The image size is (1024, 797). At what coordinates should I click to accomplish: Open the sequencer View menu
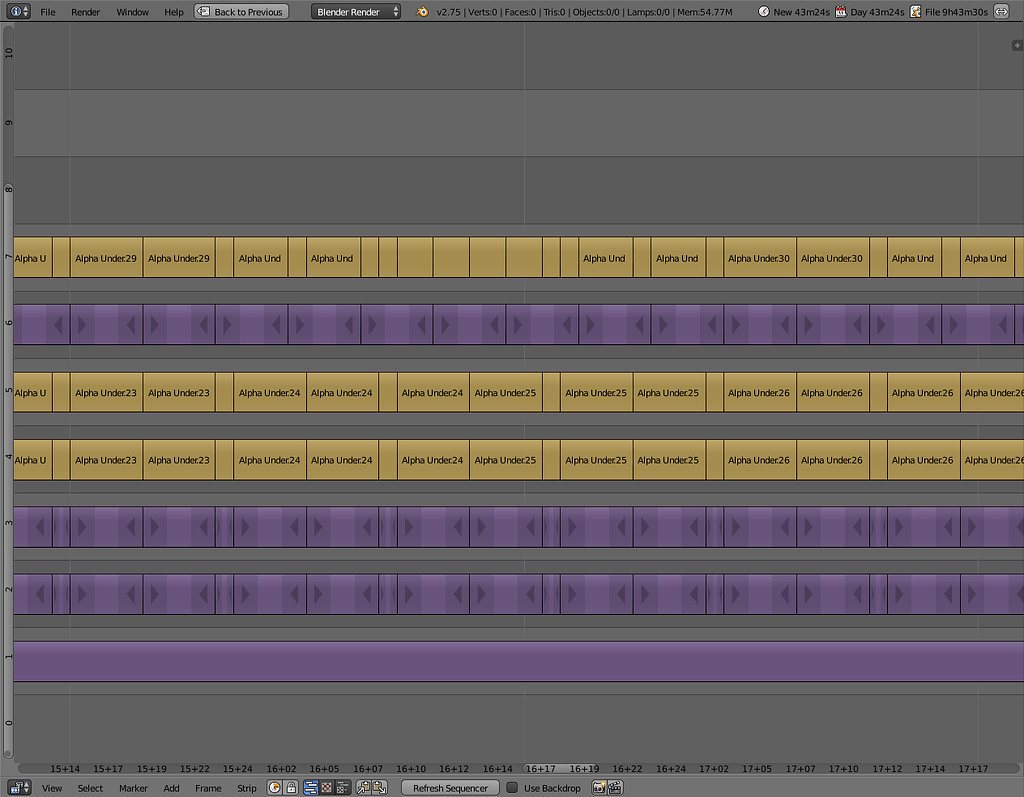(52, 788)
